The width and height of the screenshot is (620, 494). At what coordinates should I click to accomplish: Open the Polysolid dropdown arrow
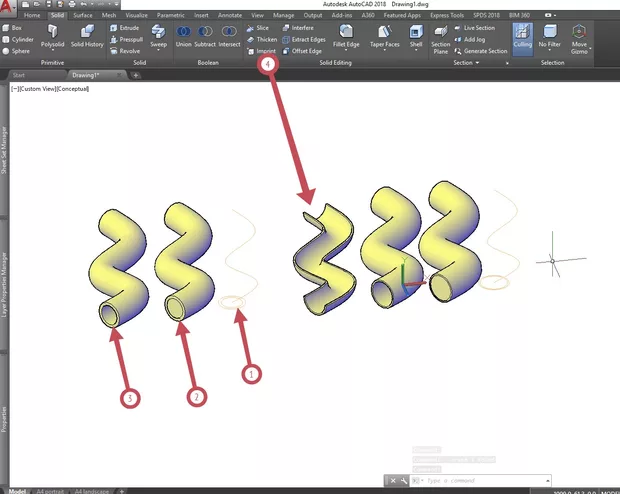click(52, 50)
